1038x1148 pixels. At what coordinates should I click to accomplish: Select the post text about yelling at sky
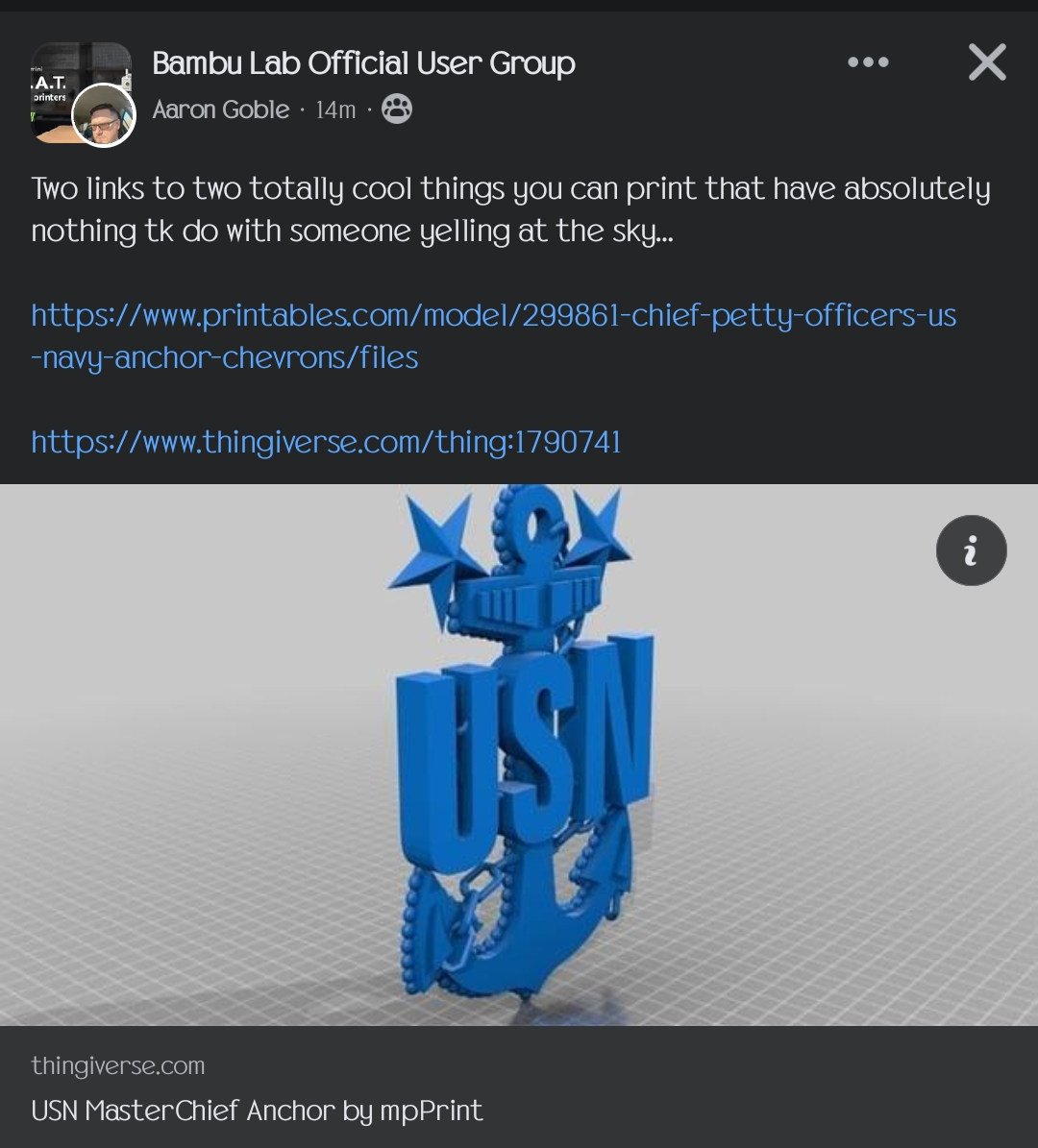510,210
